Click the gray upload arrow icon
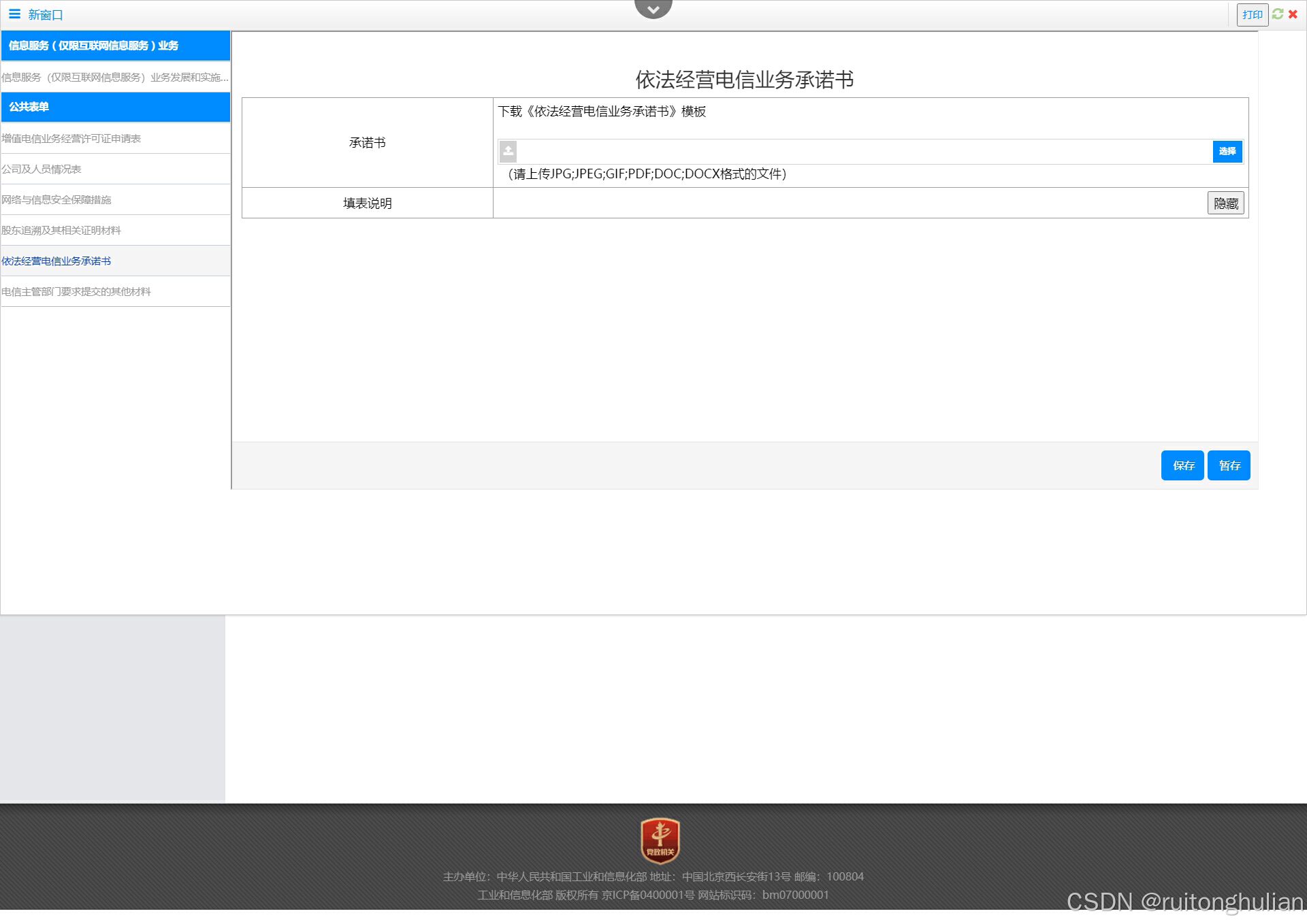1307x924 pixels. pyautogui.click(x=509, y=151)
